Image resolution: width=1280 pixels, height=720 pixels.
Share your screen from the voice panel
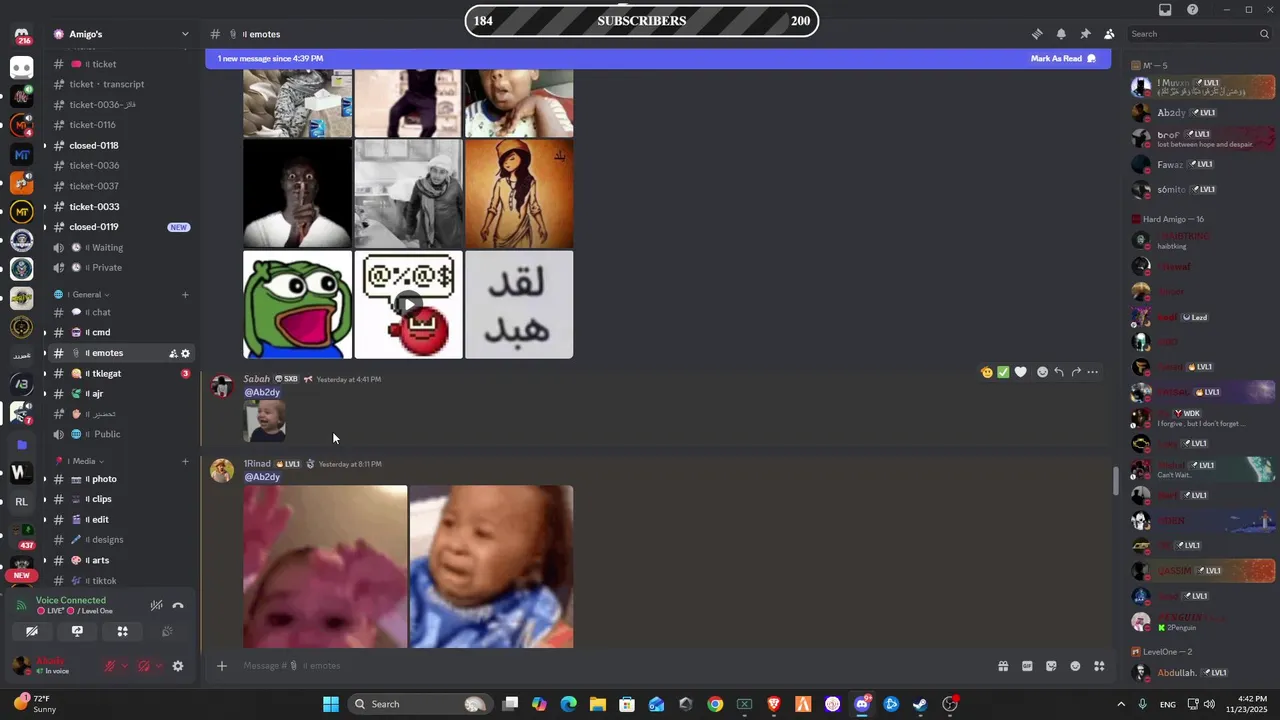[77, 631]
